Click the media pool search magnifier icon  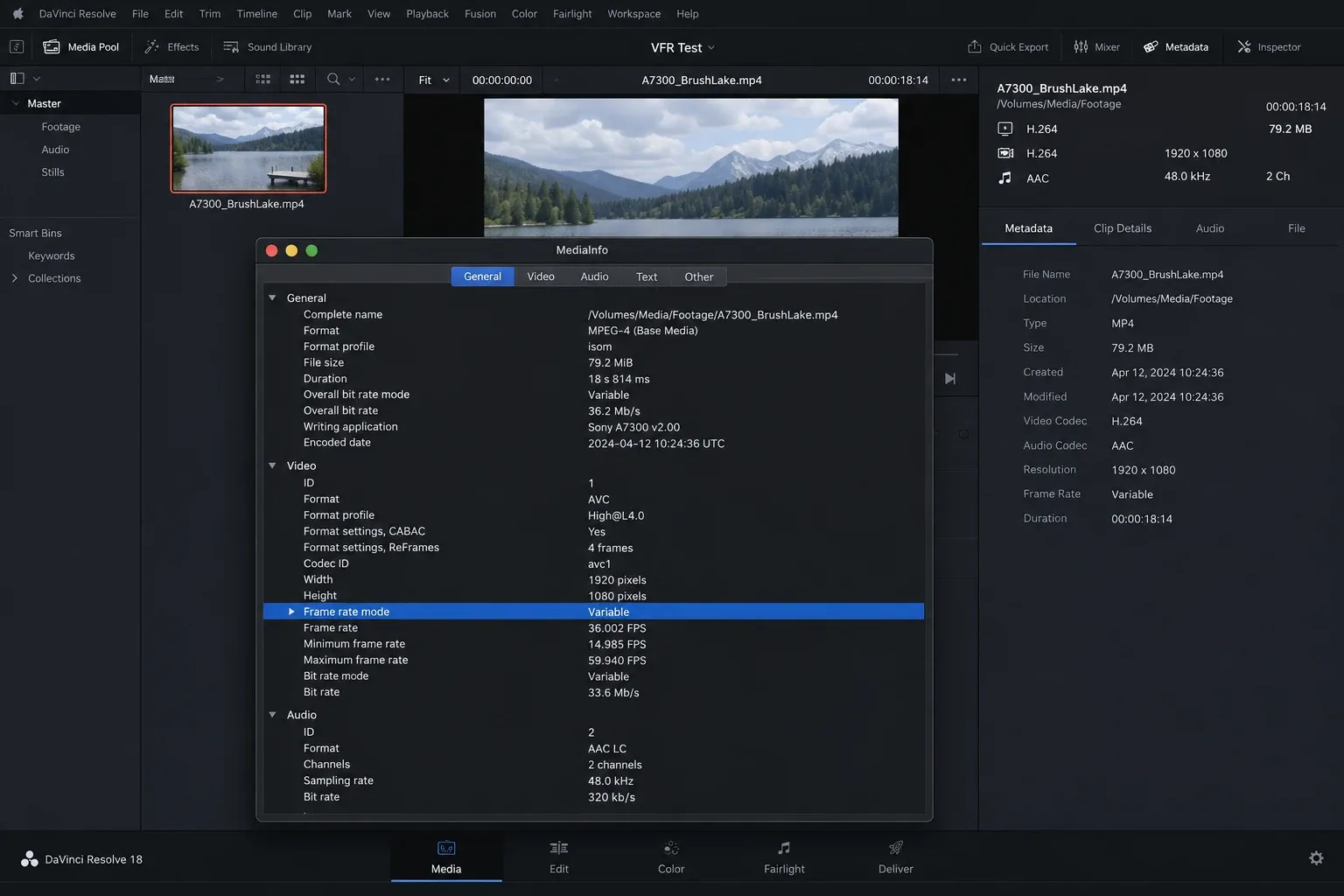(x=333, y=79)
